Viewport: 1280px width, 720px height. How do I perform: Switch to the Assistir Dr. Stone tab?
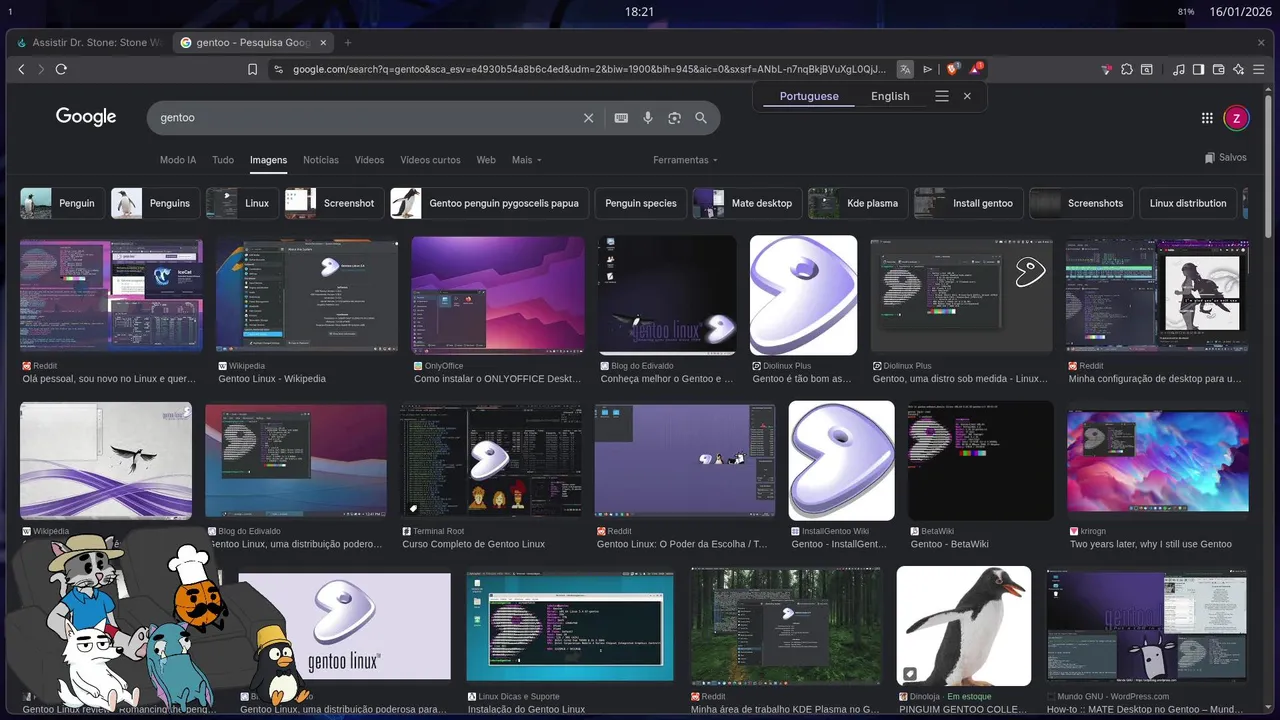[x=89, y=43]
